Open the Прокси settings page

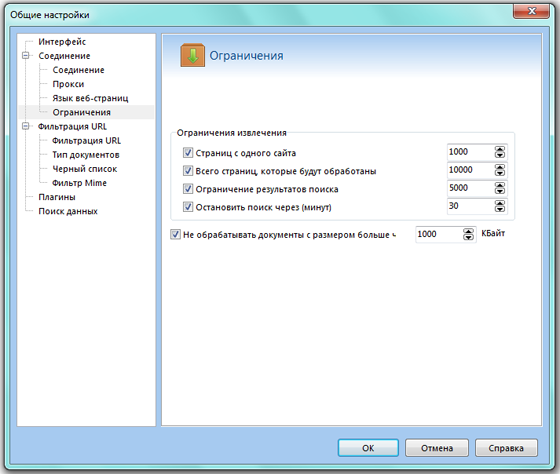pyautogui.click(x=68, y=84)
